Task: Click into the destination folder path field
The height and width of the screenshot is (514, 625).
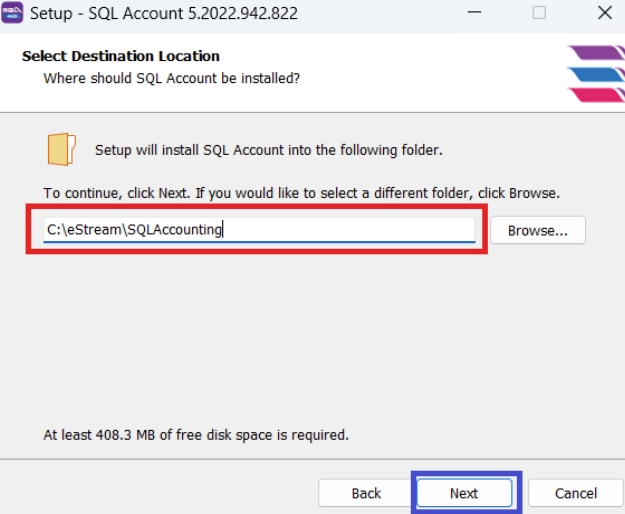Action: pyautogui.click(x=258, y=229)
